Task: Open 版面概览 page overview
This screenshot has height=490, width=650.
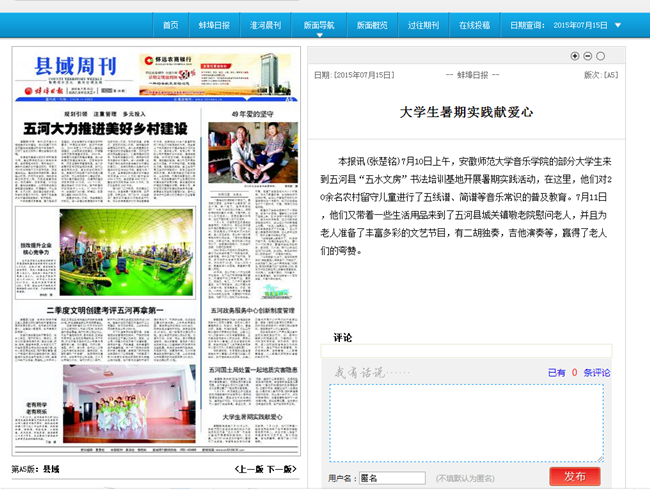Action: (372, 25)
